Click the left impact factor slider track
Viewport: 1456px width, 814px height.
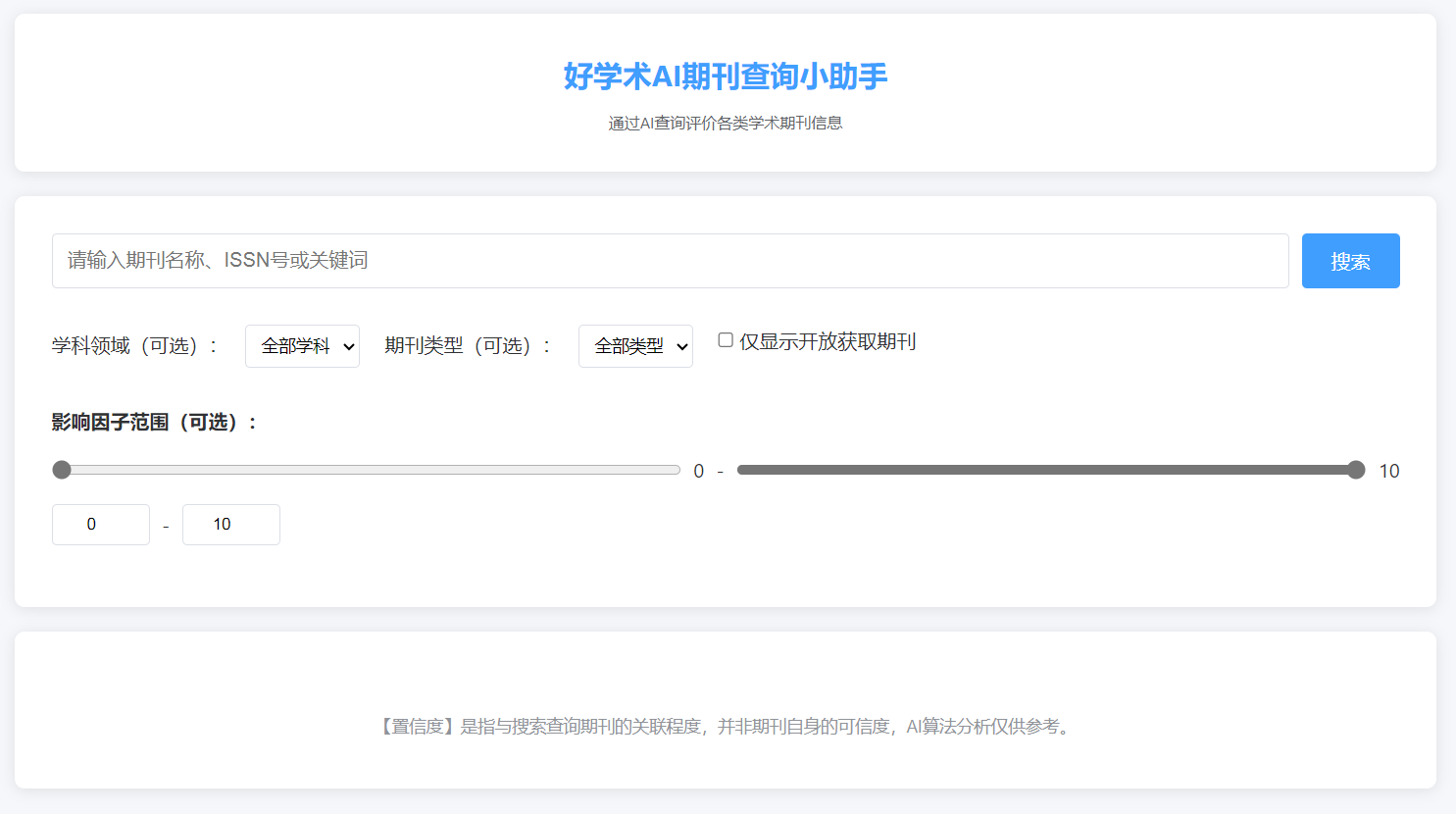point(368,470)
